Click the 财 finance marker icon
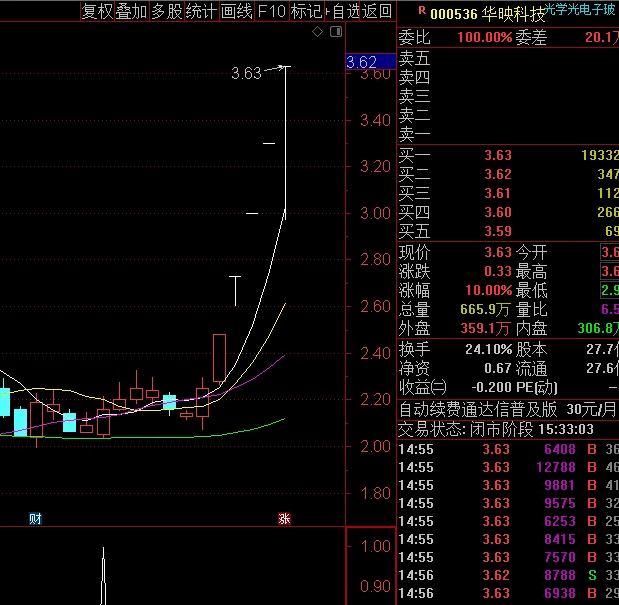 point(35,518)
